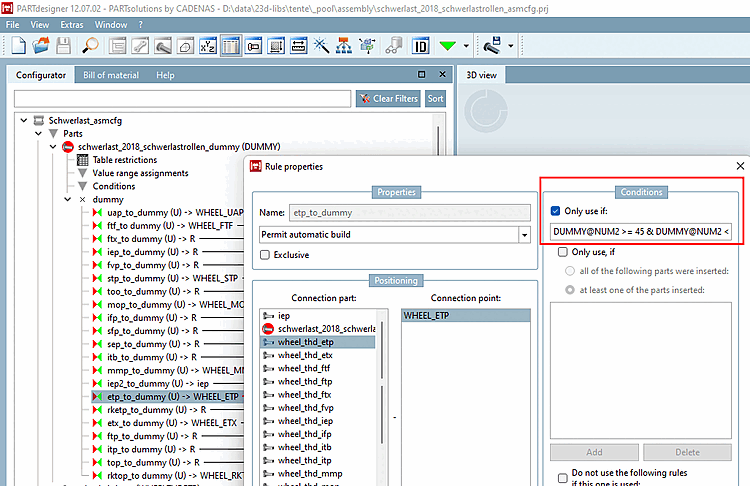Screen dimensions: 750x486
Task: Click the greyed Name field etp_to_dummy
Action: 409,212
